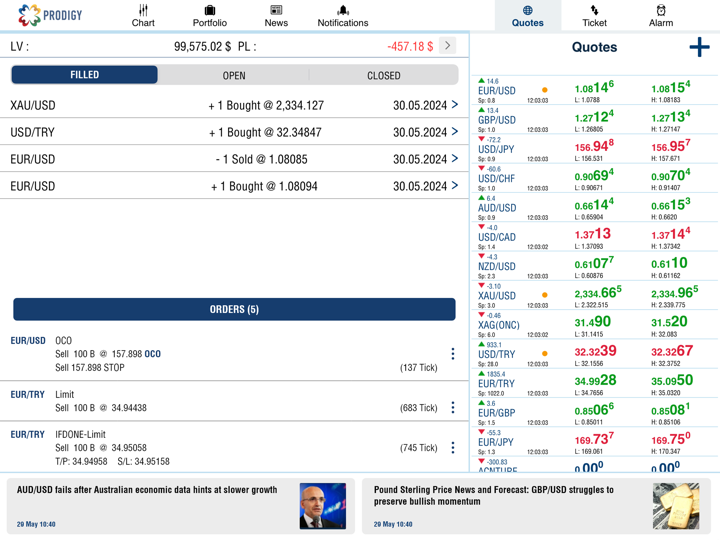Click the ORDERS (5) header bar
The image size is (720, 540).
234,309
